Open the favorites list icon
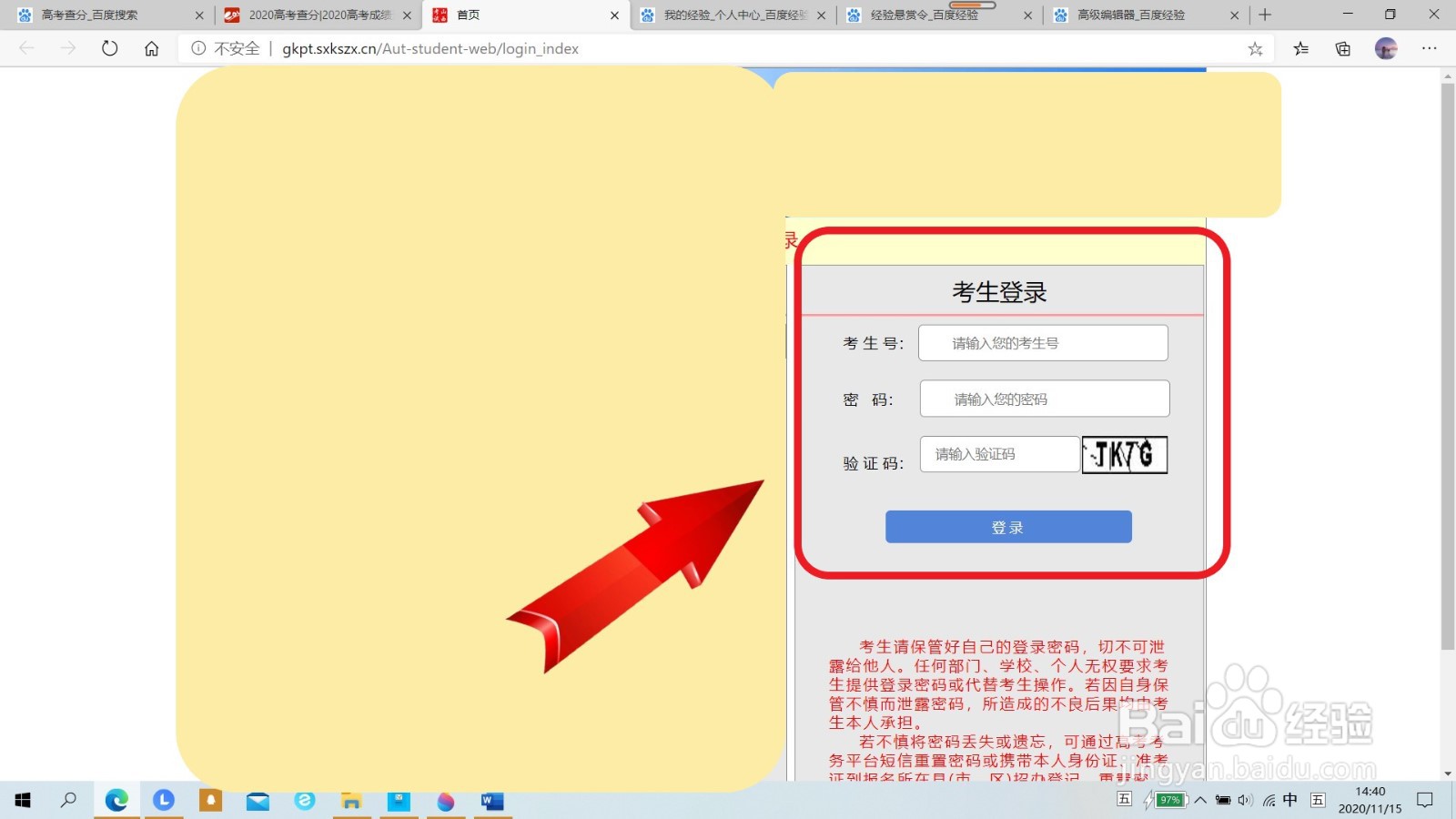 1300,48
